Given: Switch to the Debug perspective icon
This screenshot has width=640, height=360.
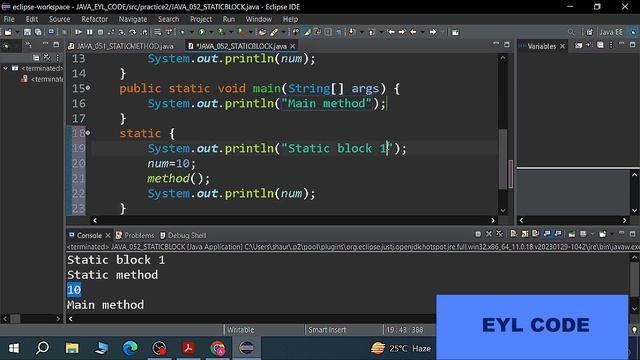Looking at the screenshot, I should pyautogui.click(x=633, y=32).
